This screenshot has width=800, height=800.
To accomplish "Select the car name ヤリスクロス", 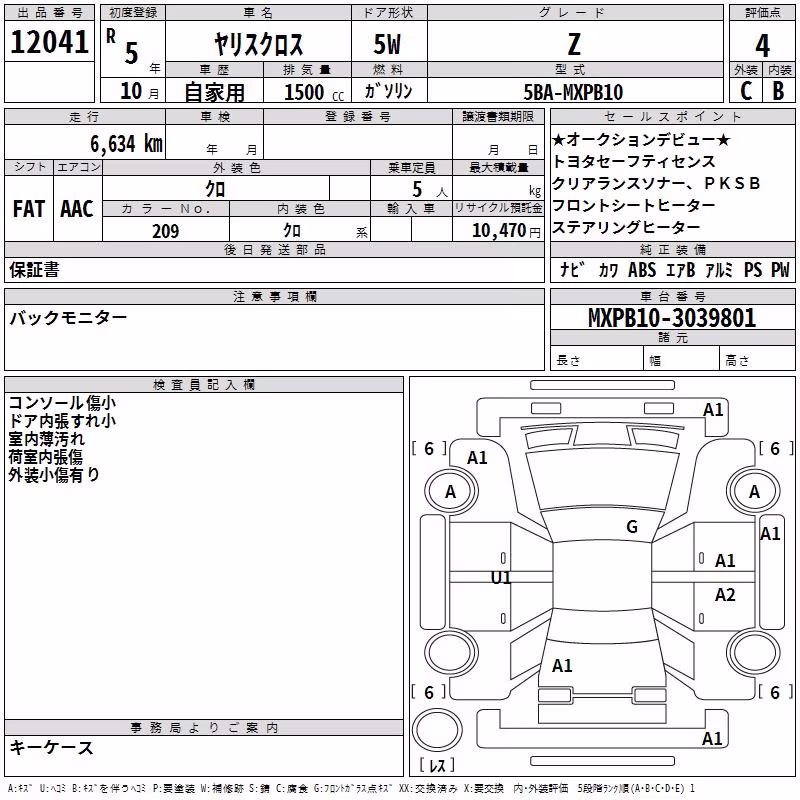I will click(258, 44).
